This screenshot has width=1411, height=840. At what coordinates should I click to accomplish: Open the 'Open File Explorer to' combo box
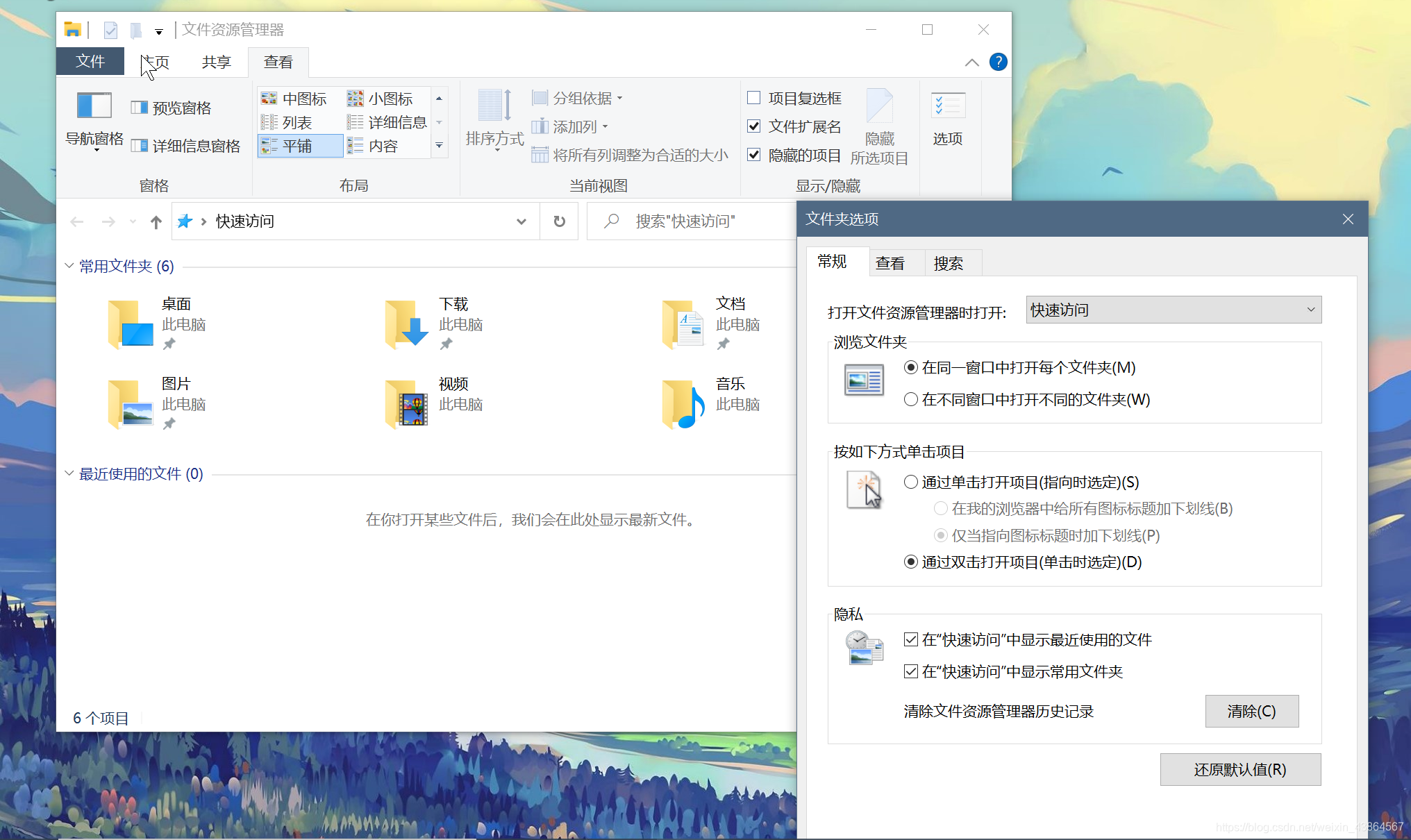tap(1174, 310)
